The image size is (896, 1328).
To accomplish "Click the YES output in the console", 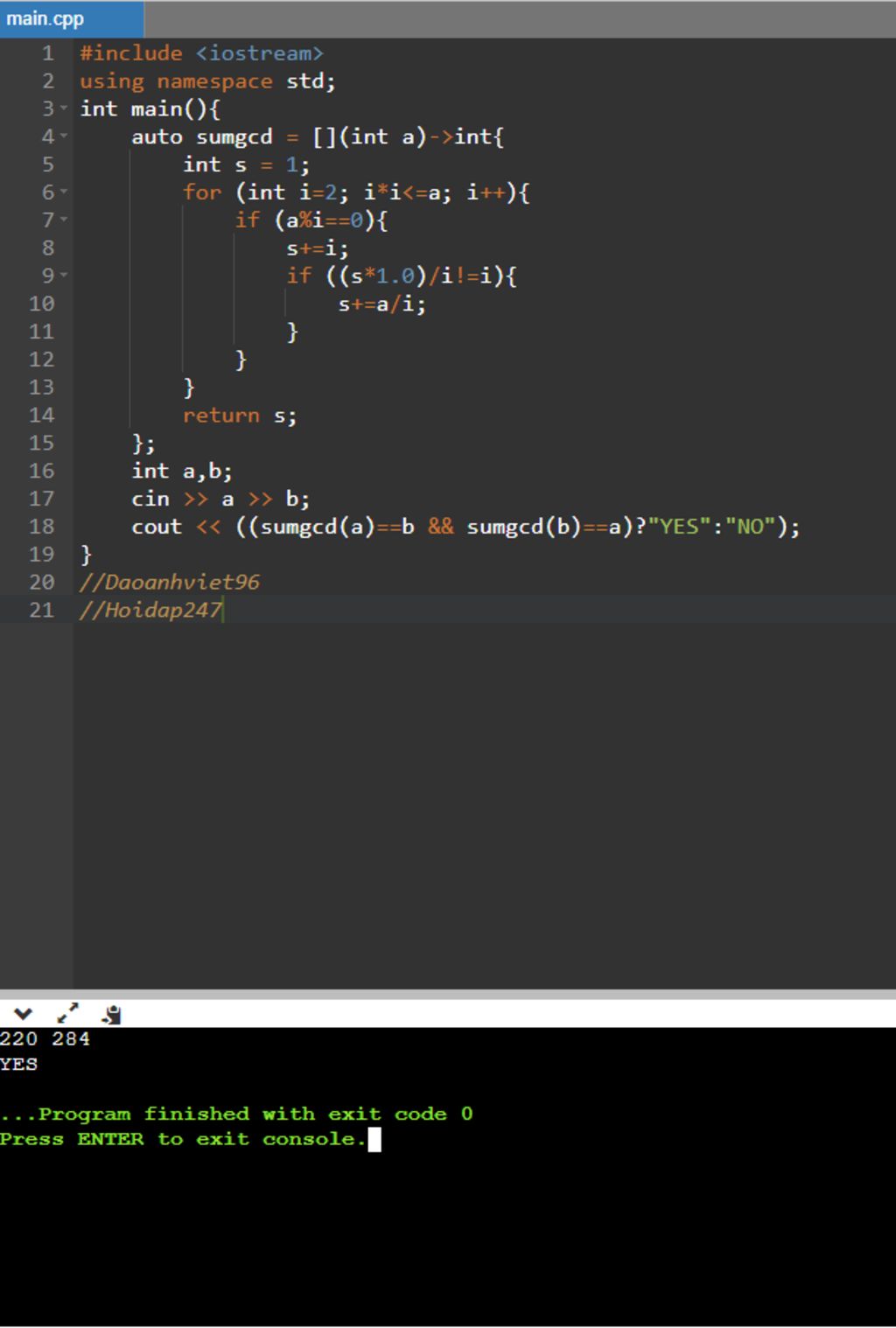I will click(18, 1065).
